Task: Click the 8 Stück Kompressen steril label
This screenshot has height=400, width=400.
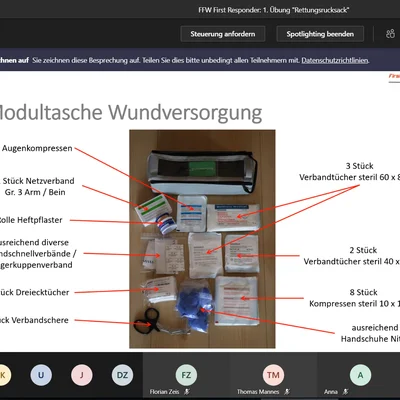Action: point(354,298)
